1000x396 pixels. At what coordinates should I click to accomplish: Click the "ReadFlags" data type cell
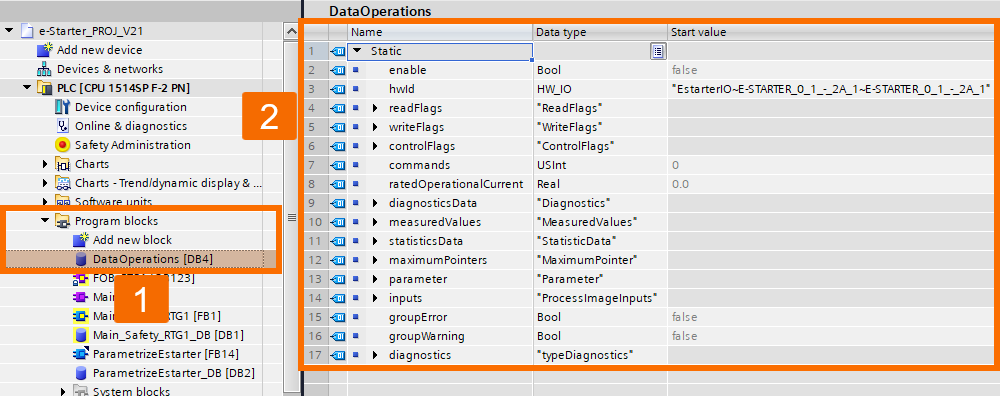(600, 108)
